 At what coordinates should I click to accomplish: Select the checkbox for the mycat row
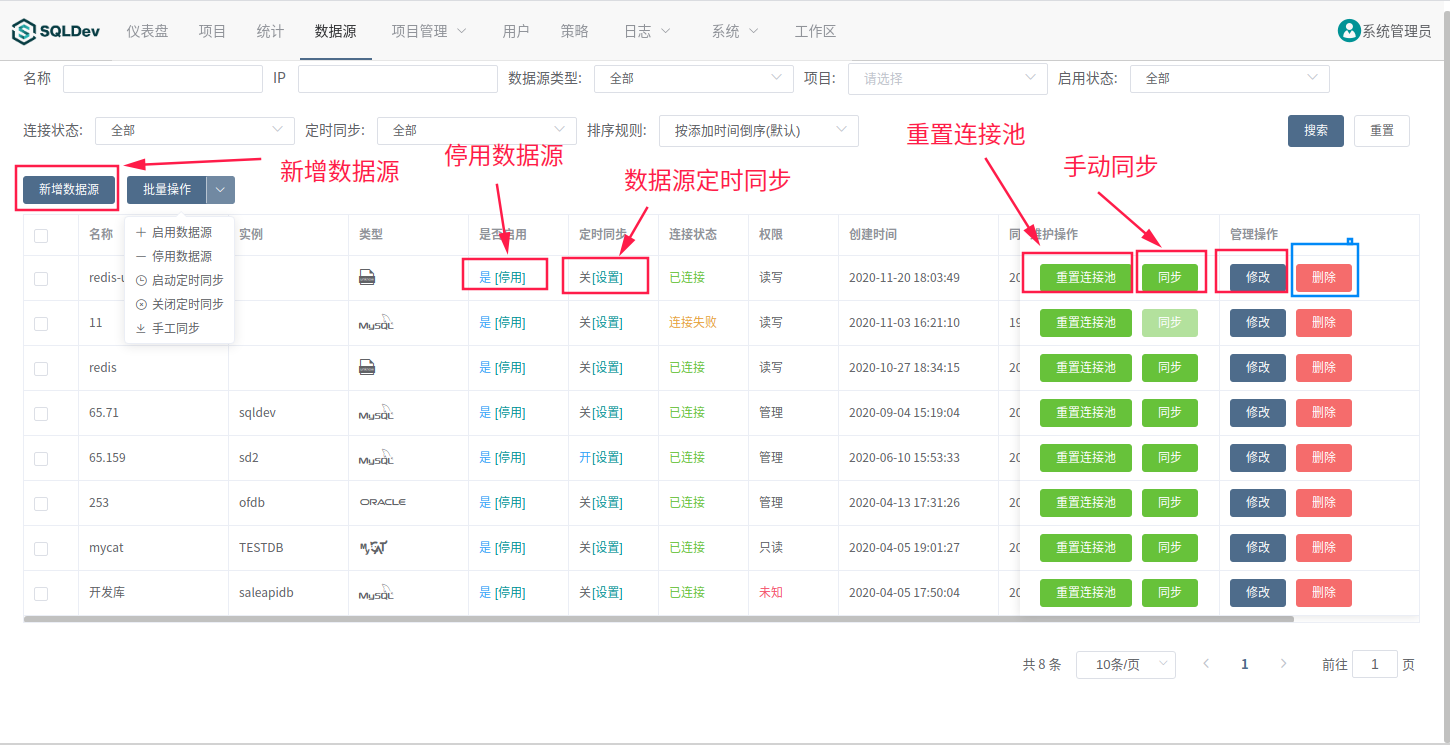(41, 548)
